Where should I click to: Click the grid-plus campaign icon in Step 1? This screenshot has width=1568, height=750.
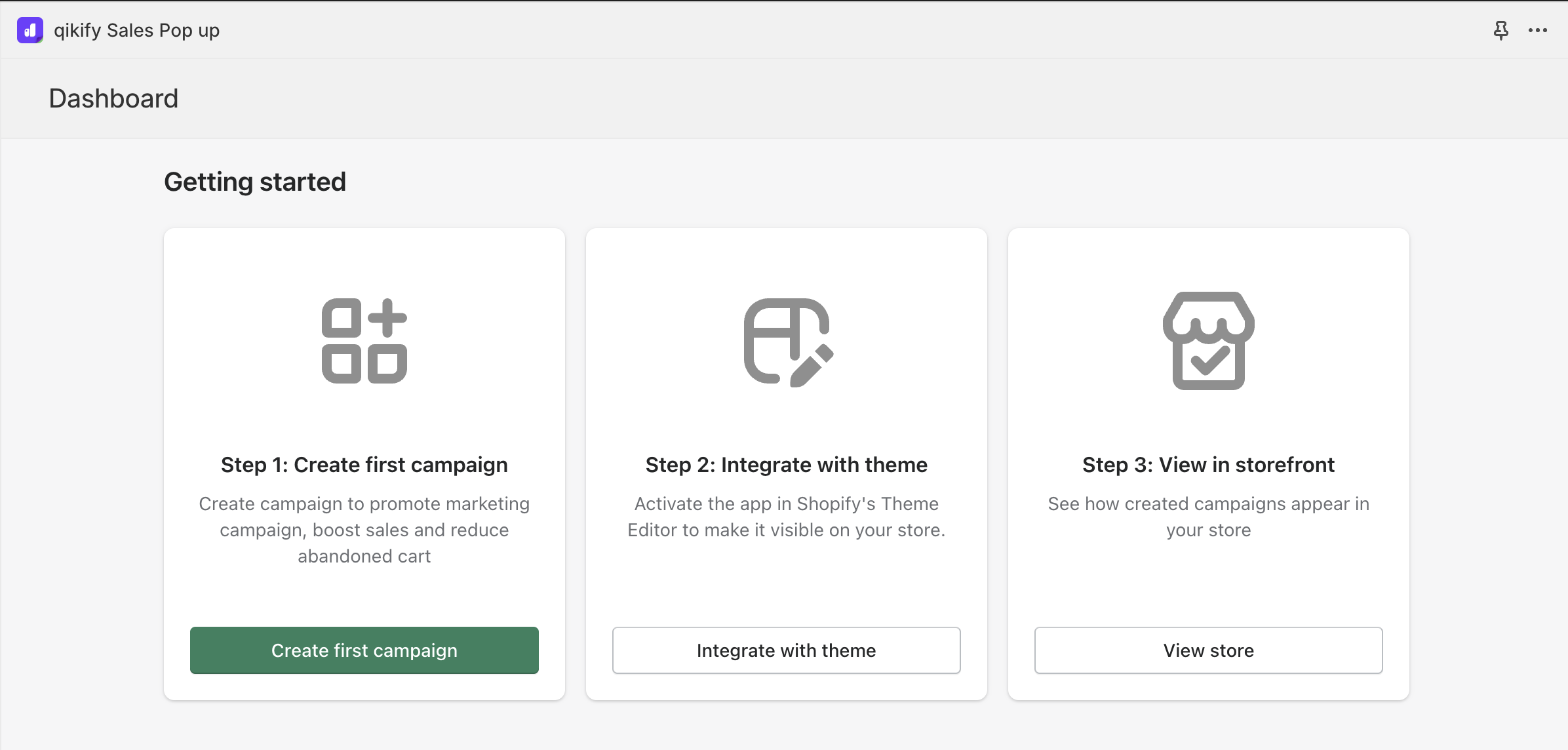[x=364, y=341]
